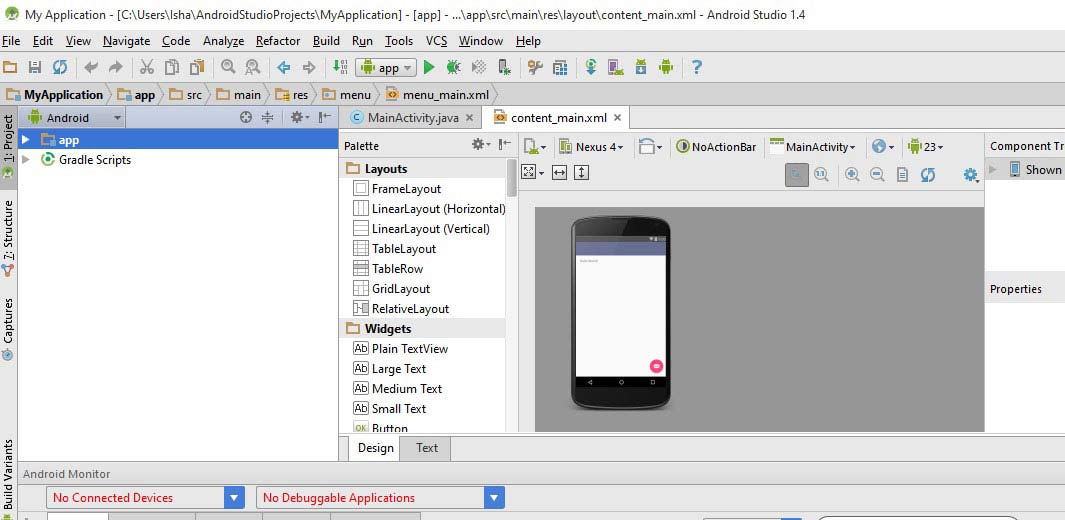Toggle actual size 1:1 zoom
The width and height of the screenshot is (1065, 520).
pos(821,174)
